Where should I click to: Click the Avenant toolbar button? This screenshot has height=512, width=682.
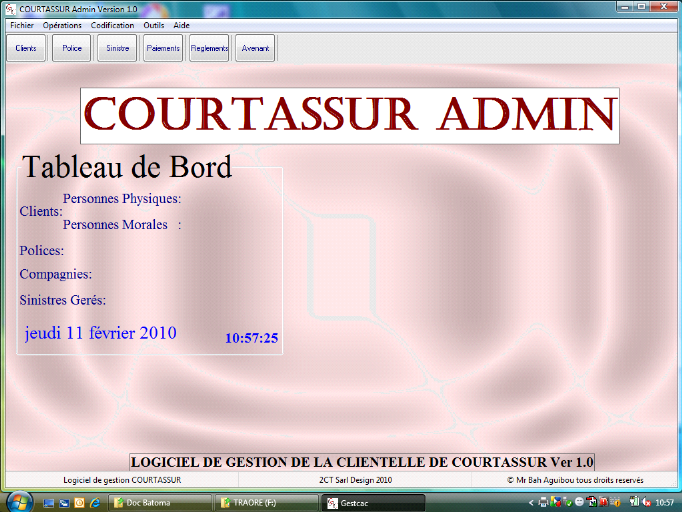255,48
